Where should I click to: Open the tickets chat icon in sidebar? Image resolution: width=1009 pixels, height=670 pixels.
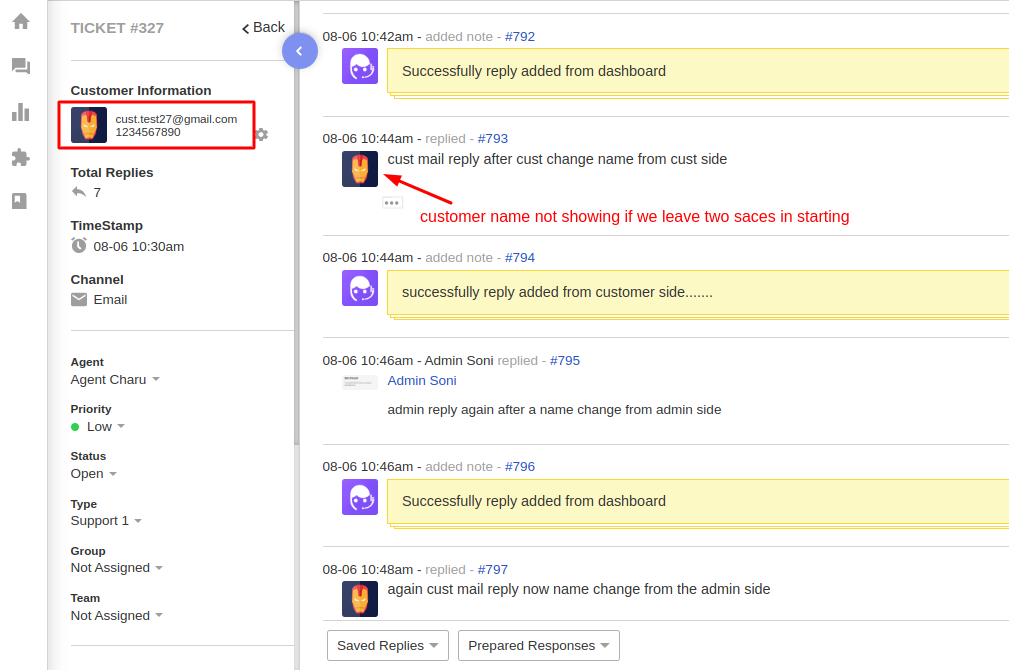(x=21, y=66)
